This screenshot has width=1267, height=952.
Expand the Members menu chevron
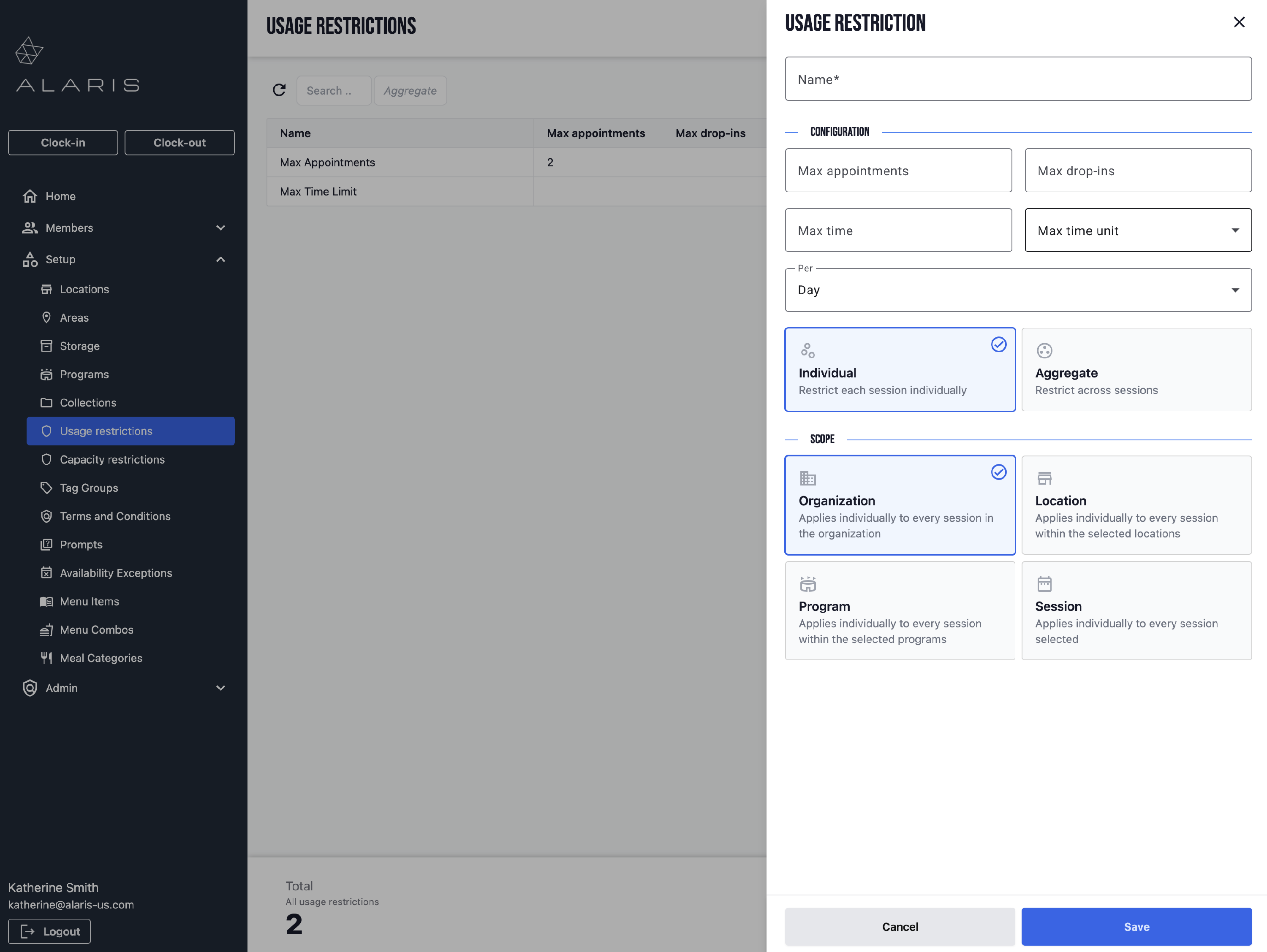pyautogui.click(x=220, y=228)
